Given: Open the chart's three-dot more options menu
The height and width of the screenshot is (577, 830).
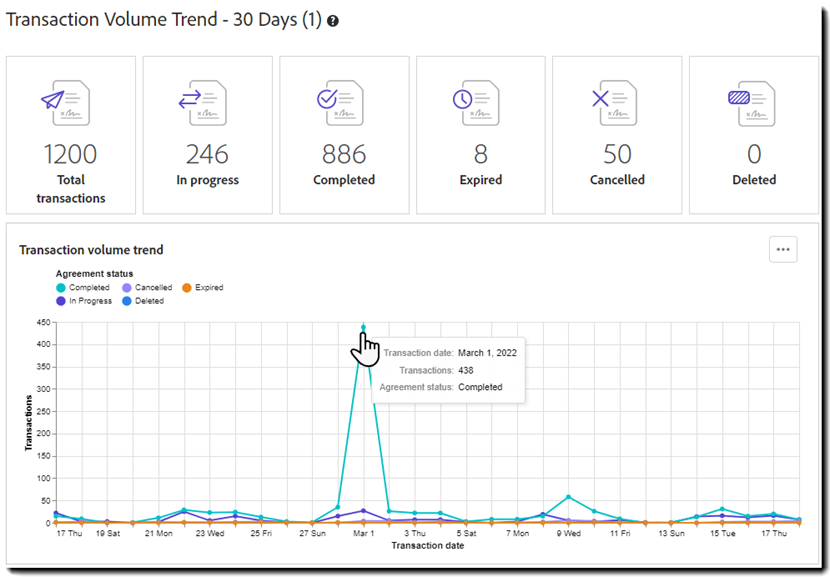Looking at the screenshot, I should coord(782,249).
